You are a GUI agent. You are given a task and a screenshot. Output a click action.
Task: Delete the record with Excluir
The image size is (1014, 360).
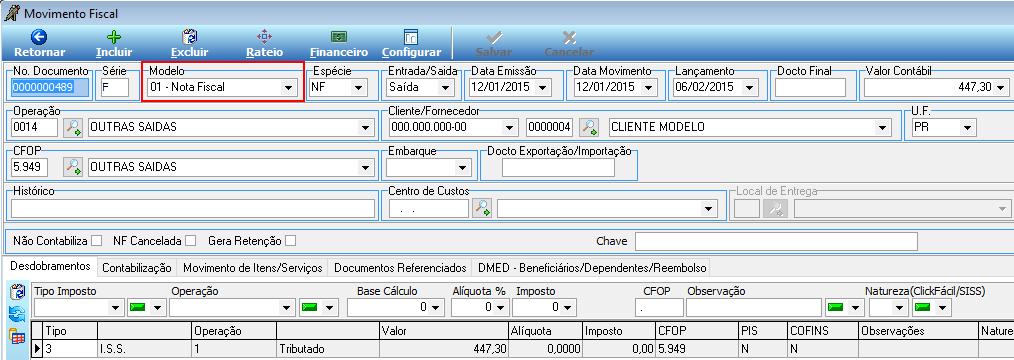pos(189,44)
